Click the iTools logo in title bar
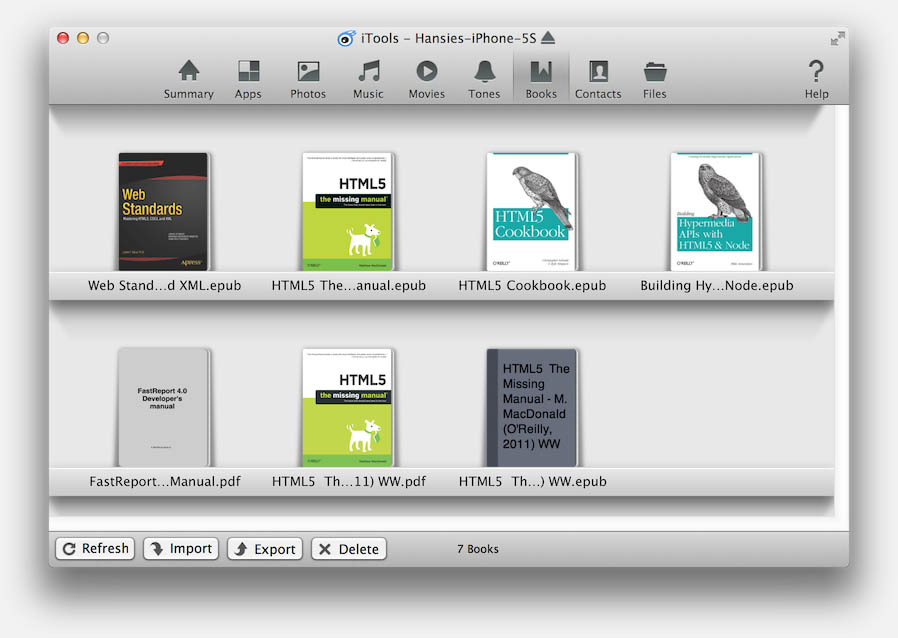Viewport: 898px width, 638px height. pyautogui.click(x=346, y=38)
